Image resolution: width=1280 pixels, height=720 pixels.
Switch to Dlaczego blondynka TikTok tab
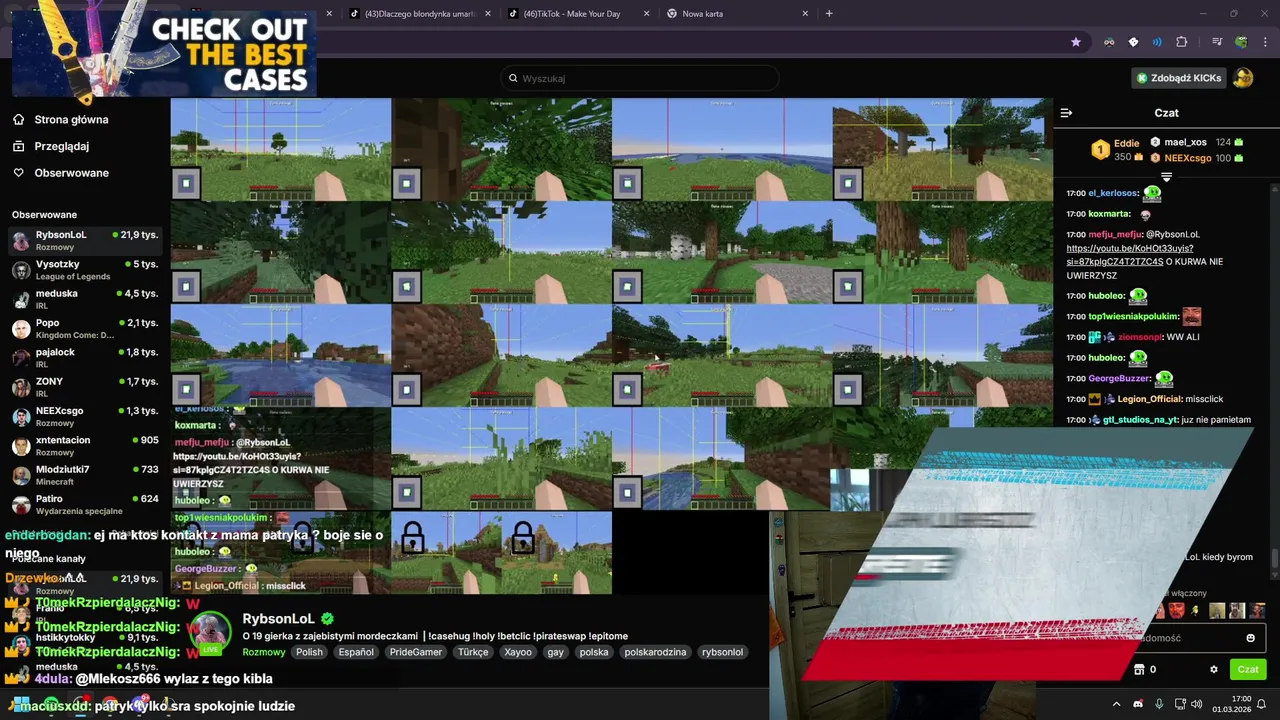click(418, 14)
